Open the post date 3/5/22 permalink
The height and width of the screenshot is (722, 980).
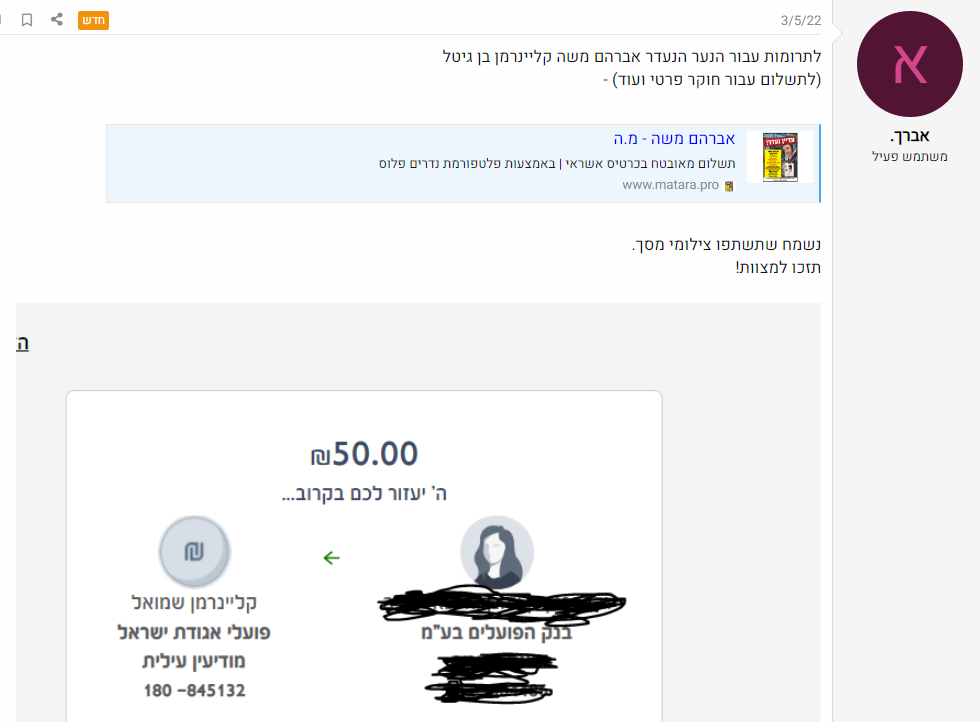tap(801, 21)
